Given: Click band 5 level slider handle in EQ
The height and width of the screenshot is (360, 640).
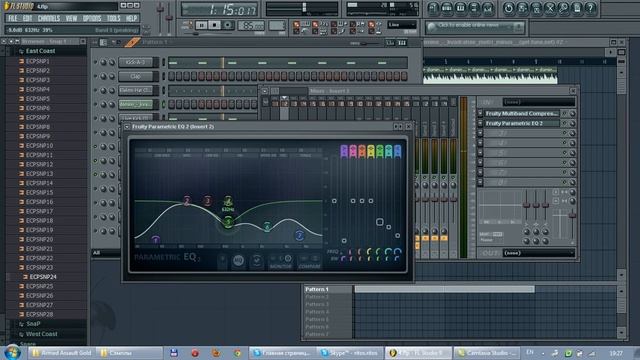Looking at the screenshot, I should pos(380,222).
